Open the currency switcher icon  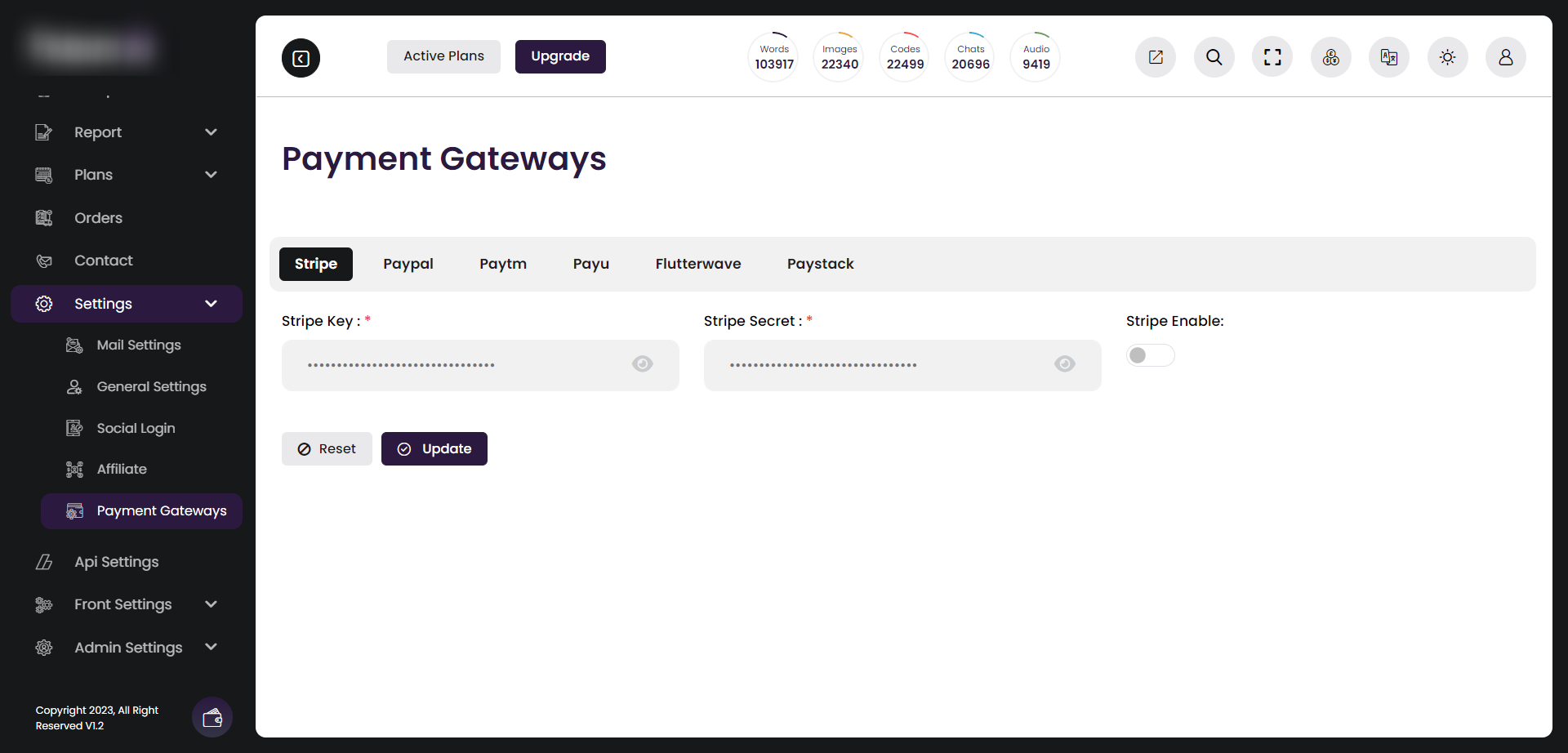1330,57
